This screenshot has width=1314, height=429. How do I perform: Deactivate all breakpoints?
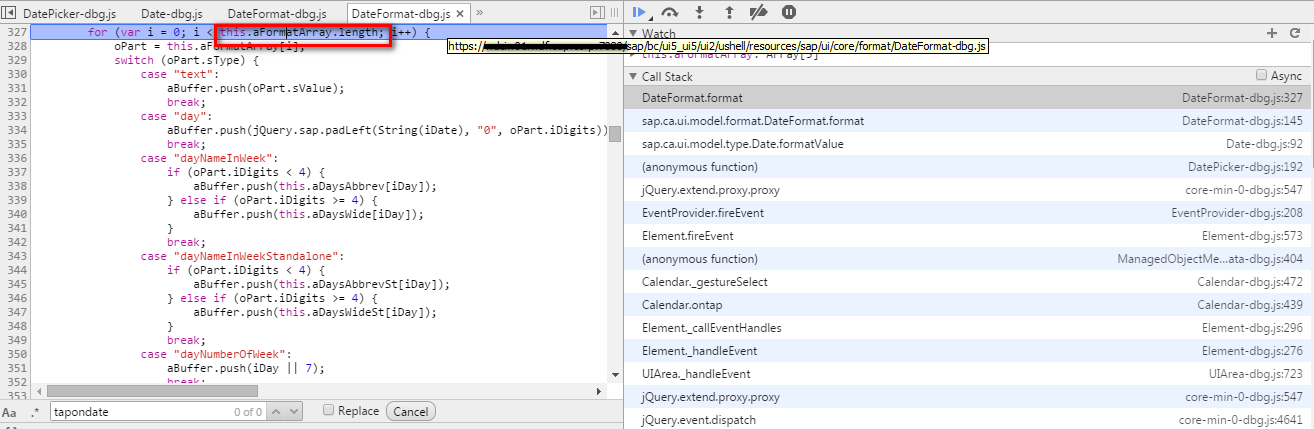click(x=758, y=12)
